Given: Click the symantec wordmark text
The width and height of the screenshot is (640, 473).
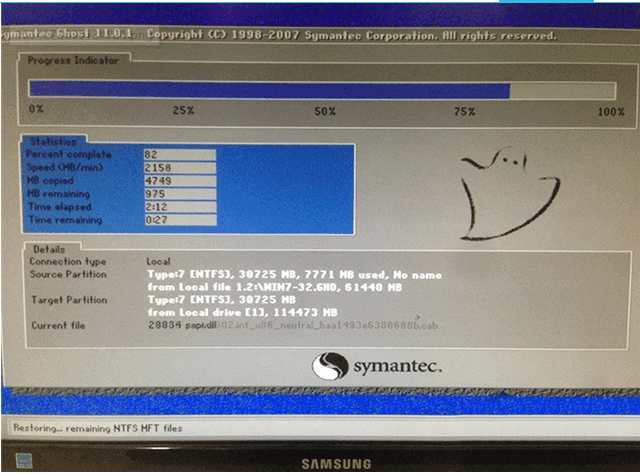Looking at the screenshot, I should point(398,366).
